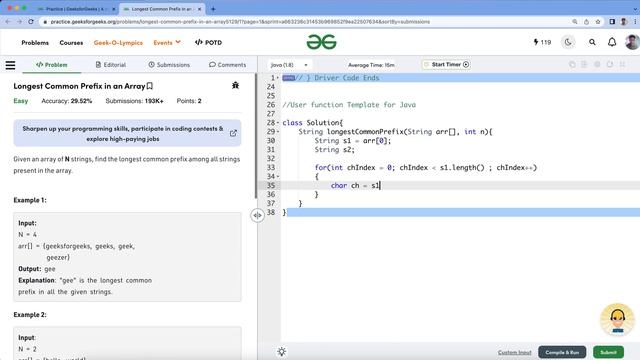Click the 'Easy' difficulty label
Screen dimensions: 640x360
click(21, 101)
